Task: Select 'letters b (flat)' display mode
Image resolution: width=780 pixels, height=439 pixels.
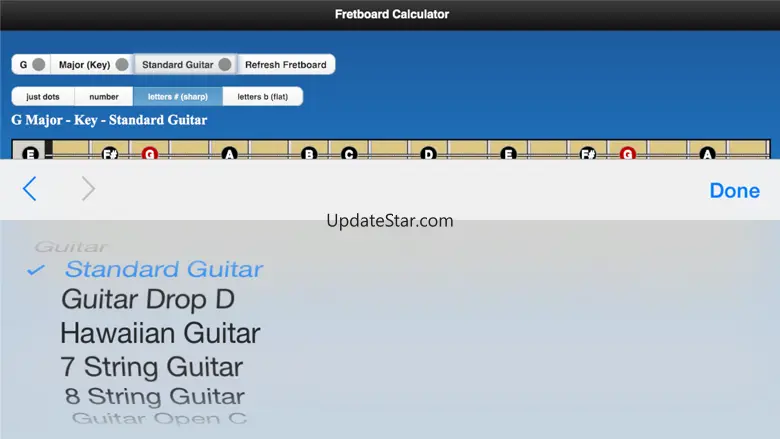Action: [262, 96]
